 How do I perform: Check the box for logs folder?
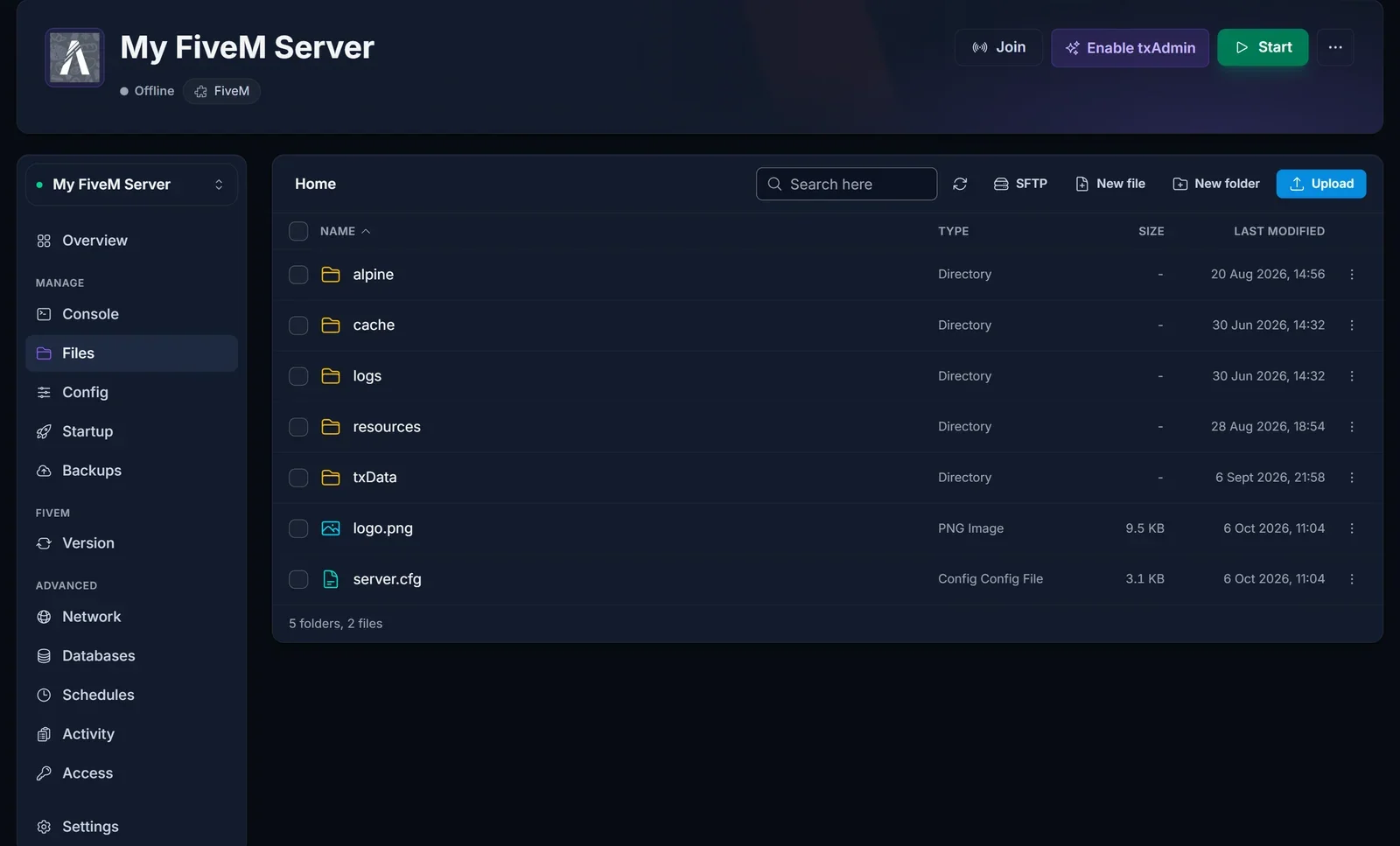coord(298,376)
